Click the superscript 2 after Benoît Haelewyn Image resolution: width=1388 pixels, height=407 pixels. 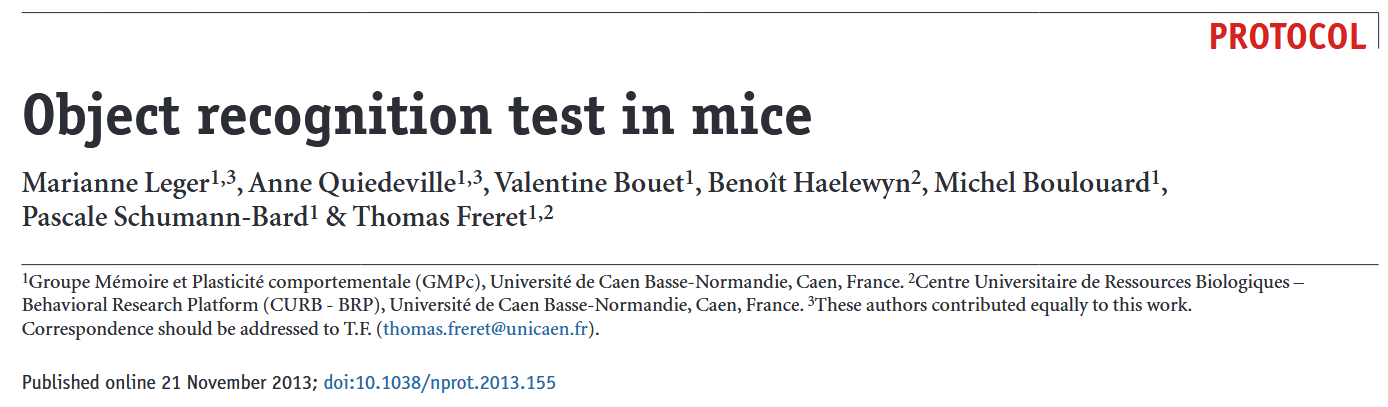[915, 180]
